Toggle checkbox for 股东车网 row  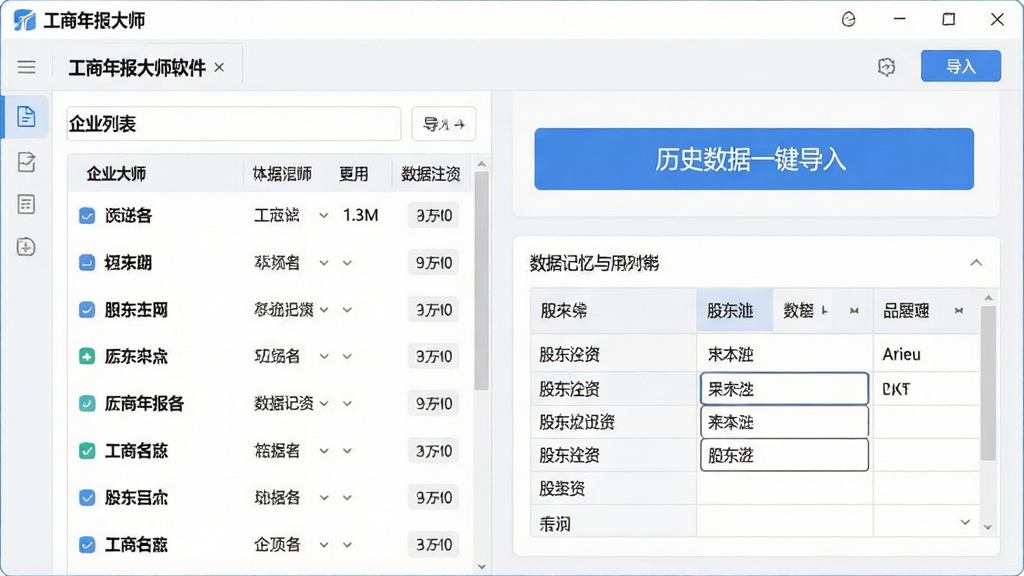point(87,310)
